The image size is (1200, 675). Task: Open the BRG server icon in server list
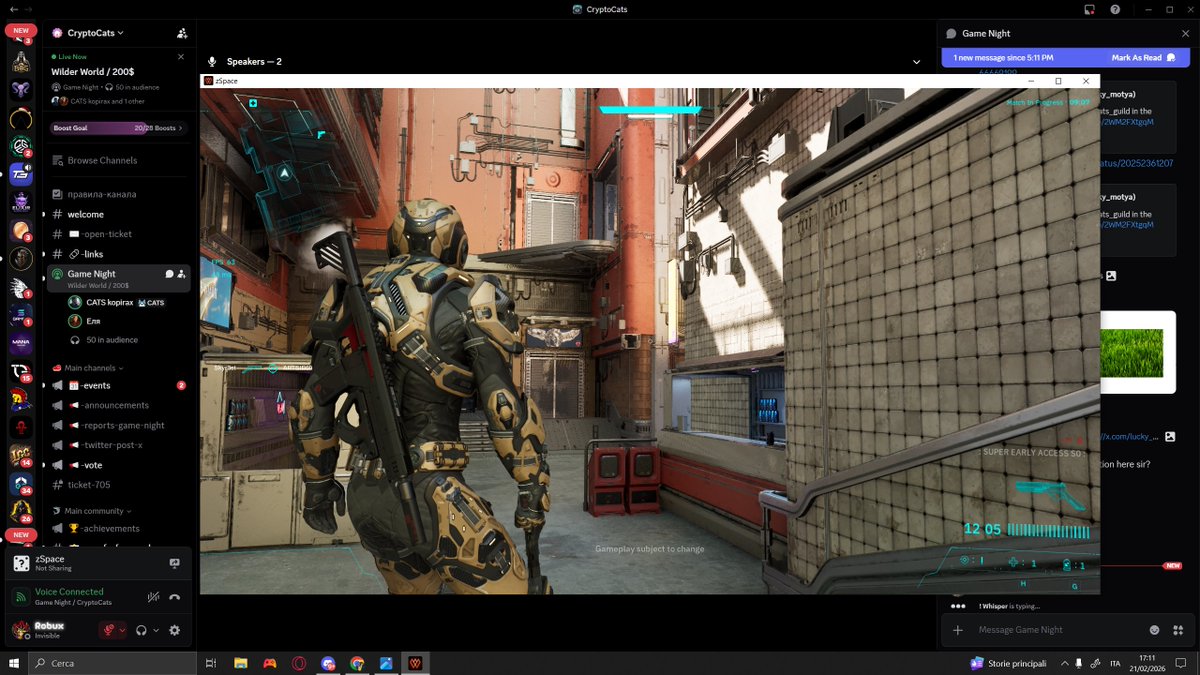click(x=21, y=61)
